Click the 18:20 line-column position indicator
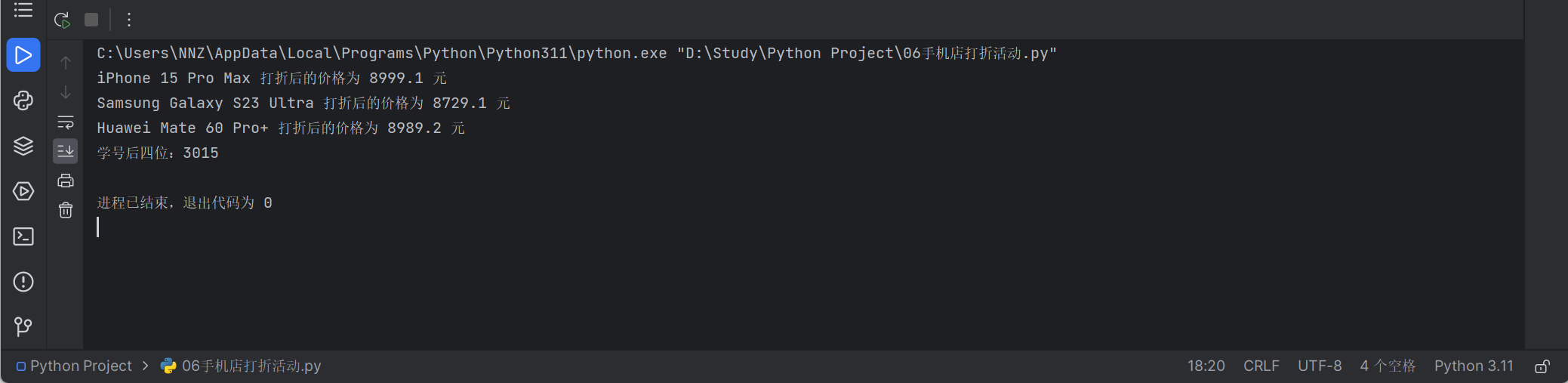Image resolution: width=1568 pixels, height=383 pixels. click(1206, 366)
